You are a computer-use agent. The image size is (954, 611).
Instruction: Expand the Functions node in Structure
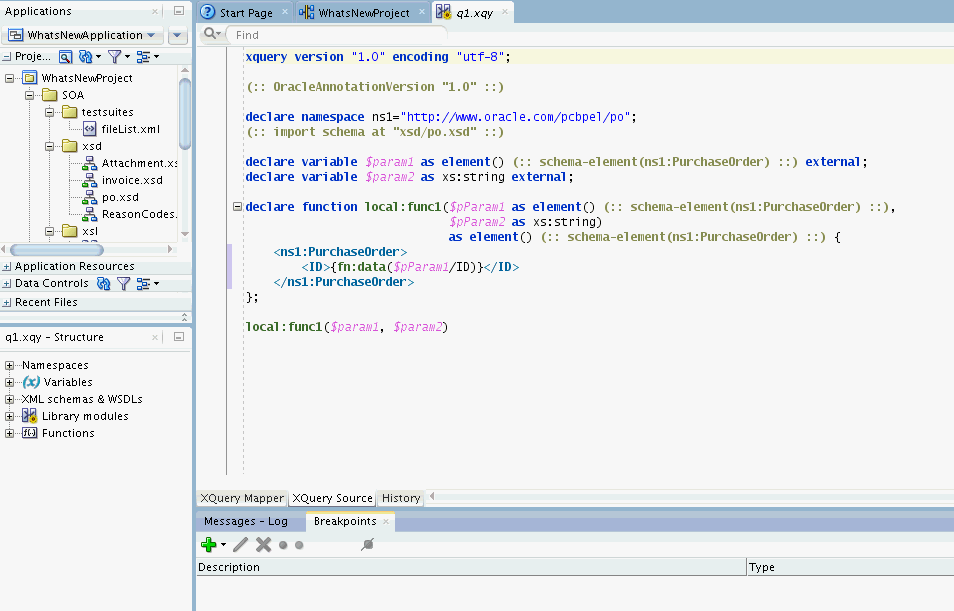[x=10, y=433]
